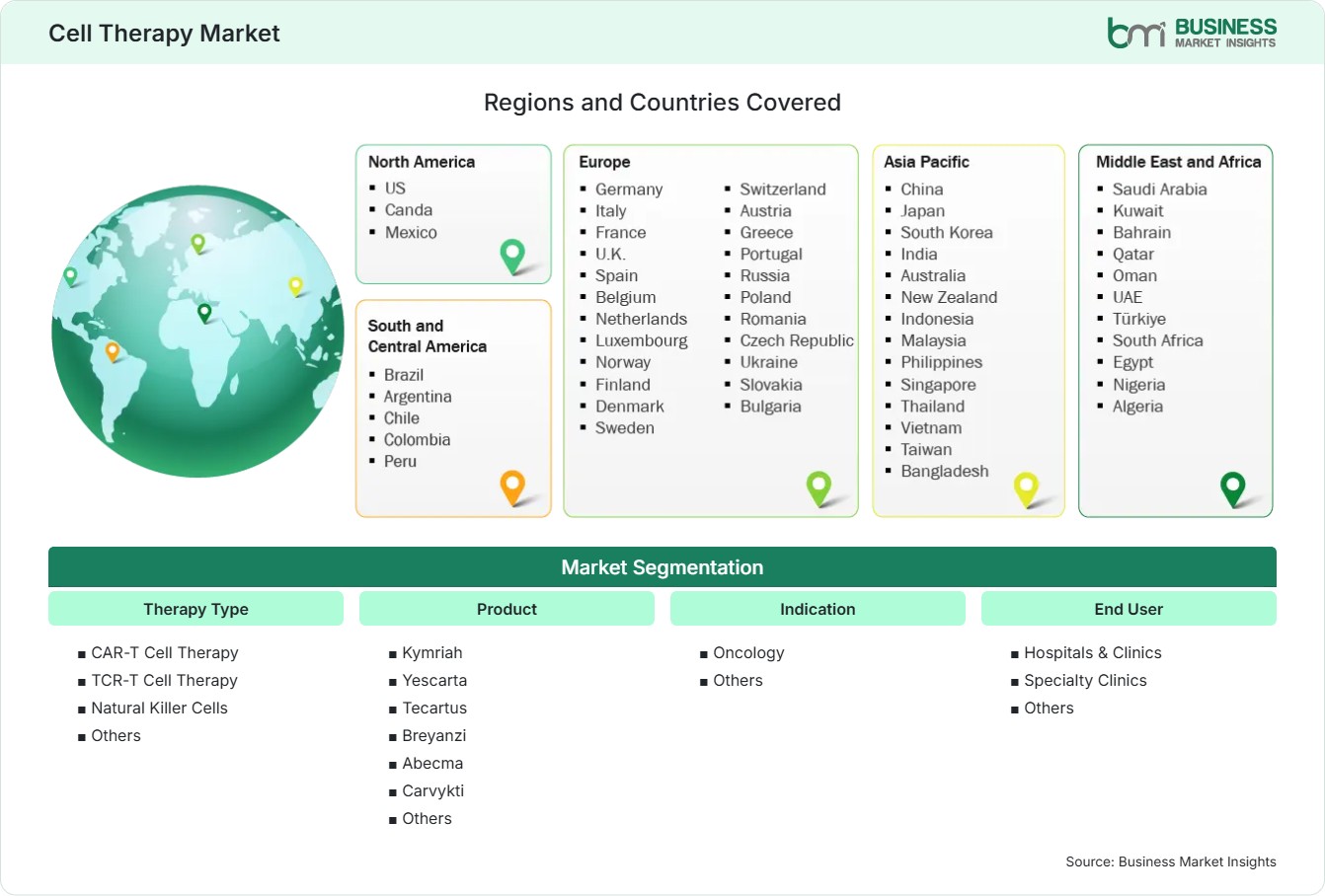Click 'Natural Killer Cells' under Therapy Type
Image resolution: width=1325 pixels, height=896 pixels.
(159, 709)
